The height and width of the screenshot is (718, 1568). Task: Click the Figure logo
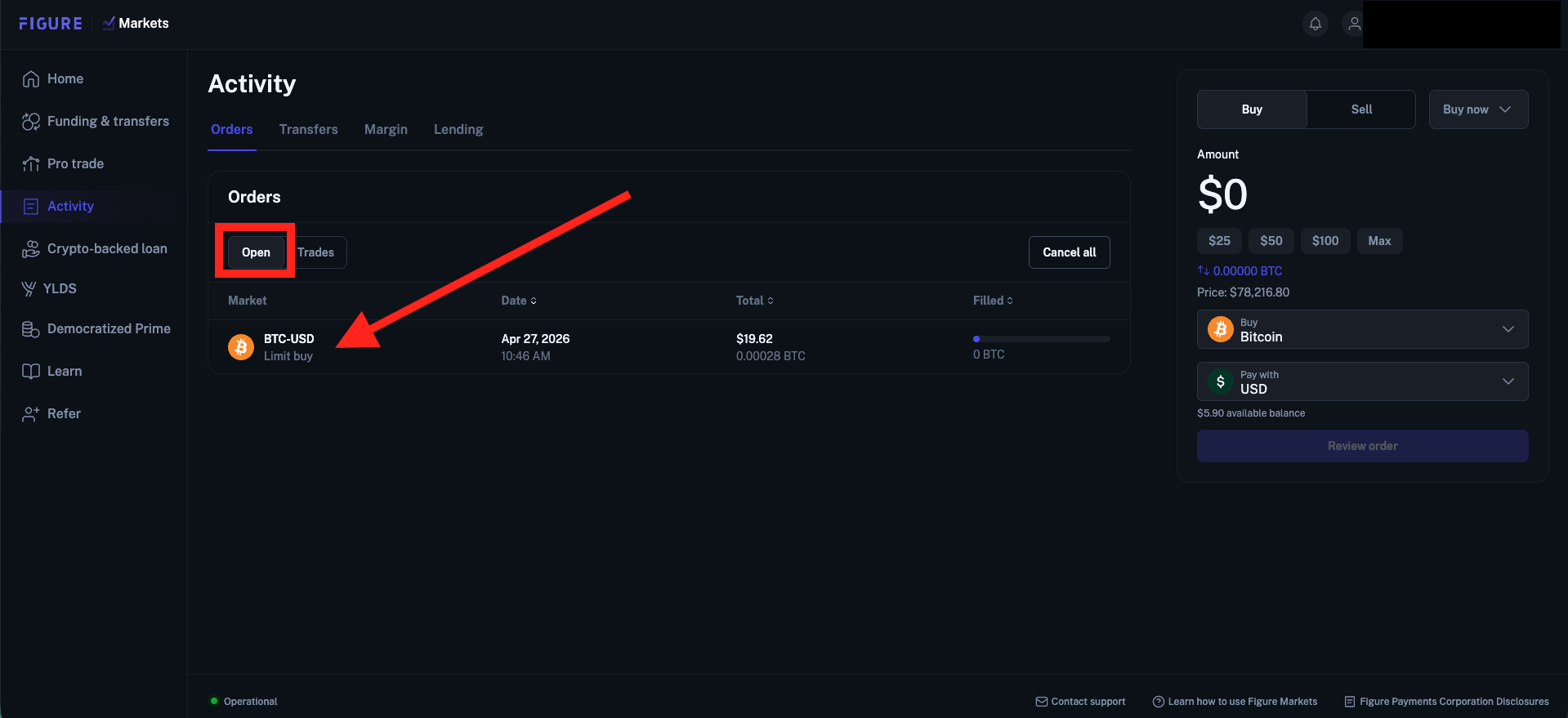point(51,24)
